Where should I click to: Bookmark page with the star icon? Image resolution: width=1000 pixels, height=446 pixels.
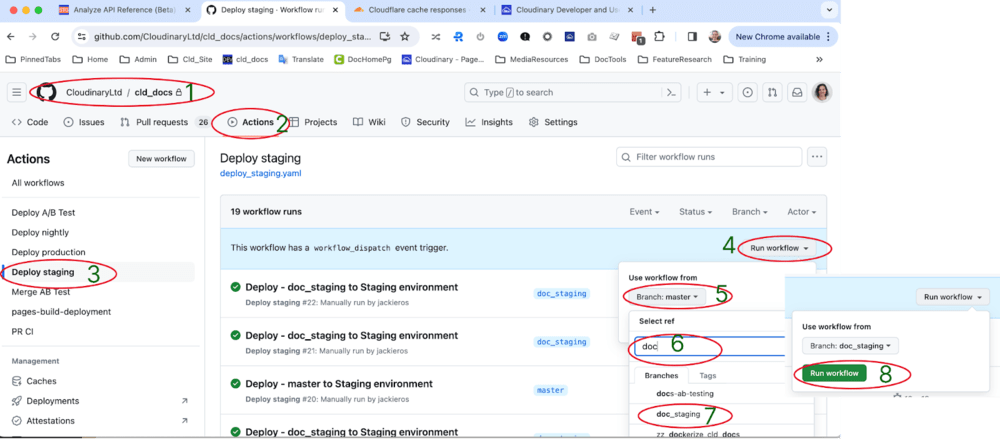tap(404, 37)
